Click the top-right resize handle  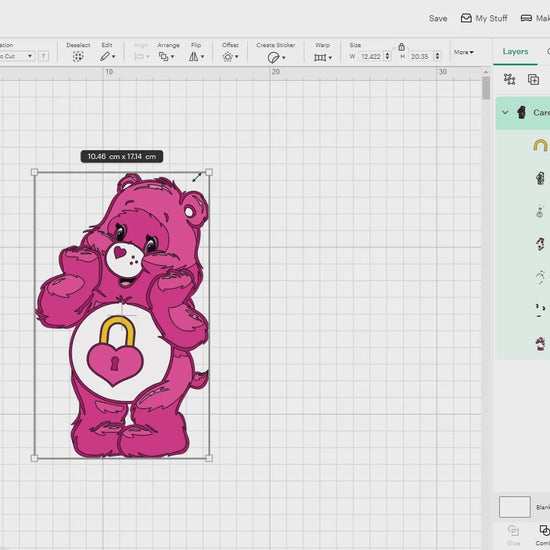click(209, 172)
